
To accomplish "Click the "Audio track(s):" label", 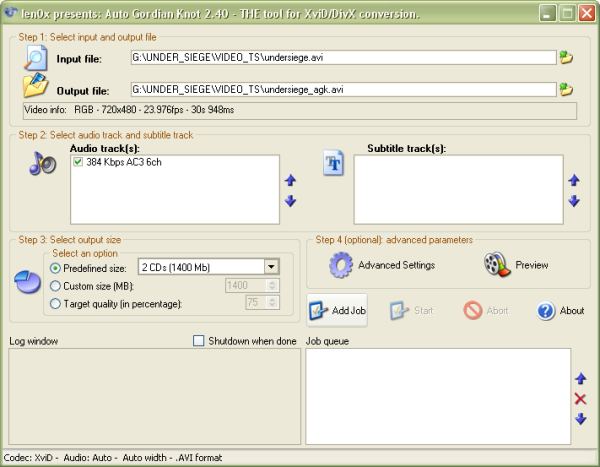I will [x=105, y=148].
